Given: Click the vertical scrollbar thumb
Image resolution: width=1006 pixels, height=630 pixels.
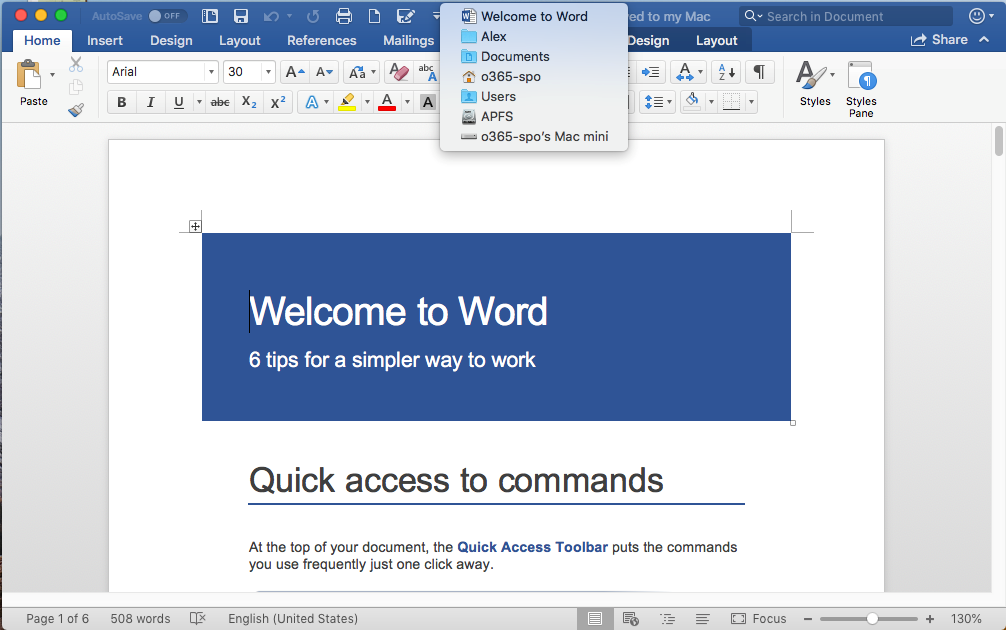Looking at the screenshot, I should tap(998, 141).
